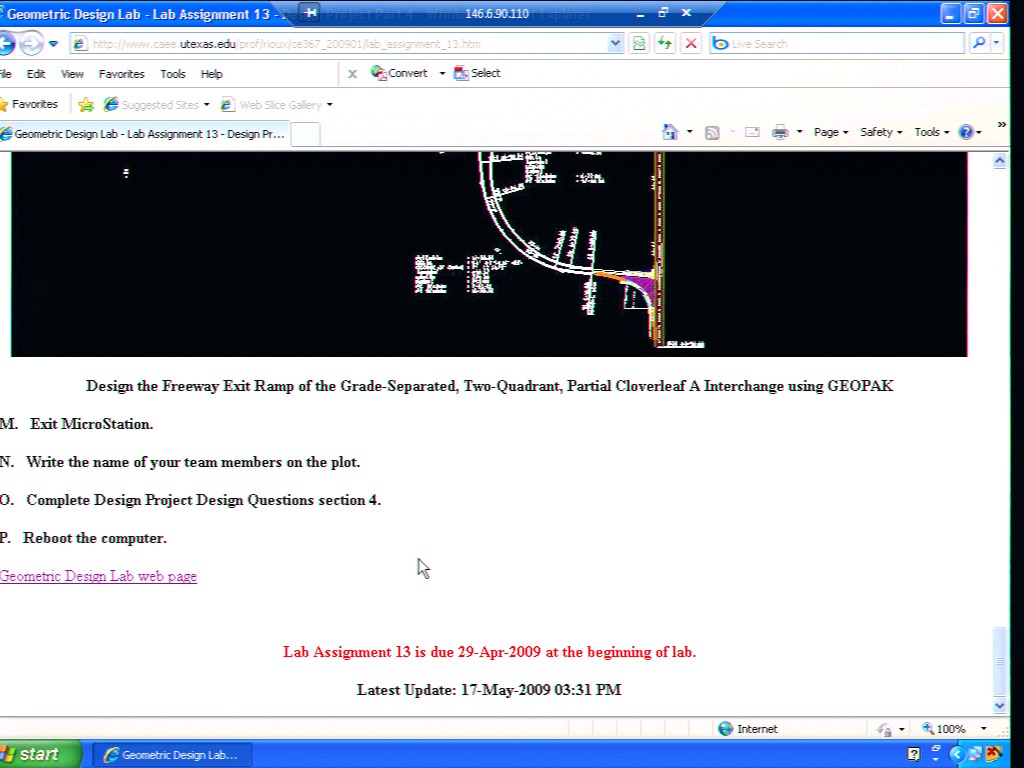This screenshot has height=768, width=1024.
Task: Expand the Suggested Sites dropdown arrow
Action: 206,104
